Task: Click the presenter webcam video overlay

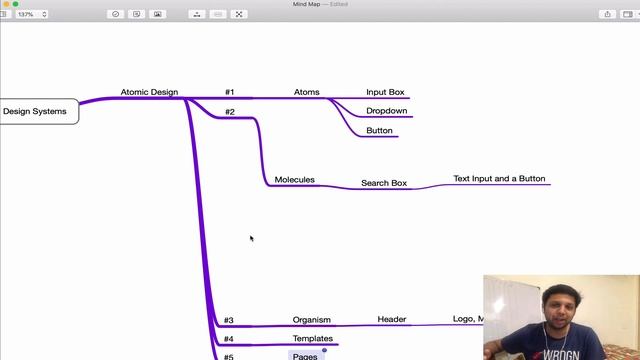Action: coord(562,318)
